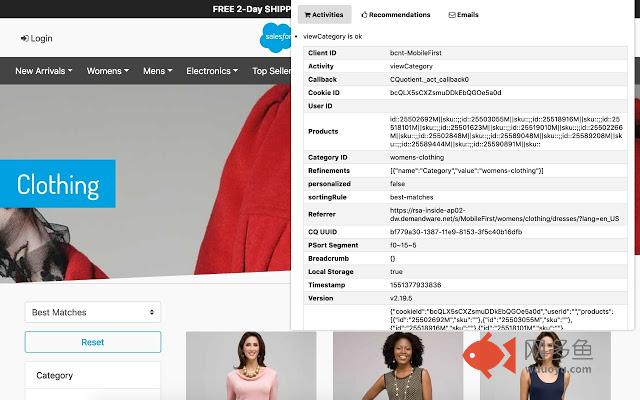This screenshot has width=640, height=400.
Task: Click the Salesforce cloud logo
Action: point(276,38)
